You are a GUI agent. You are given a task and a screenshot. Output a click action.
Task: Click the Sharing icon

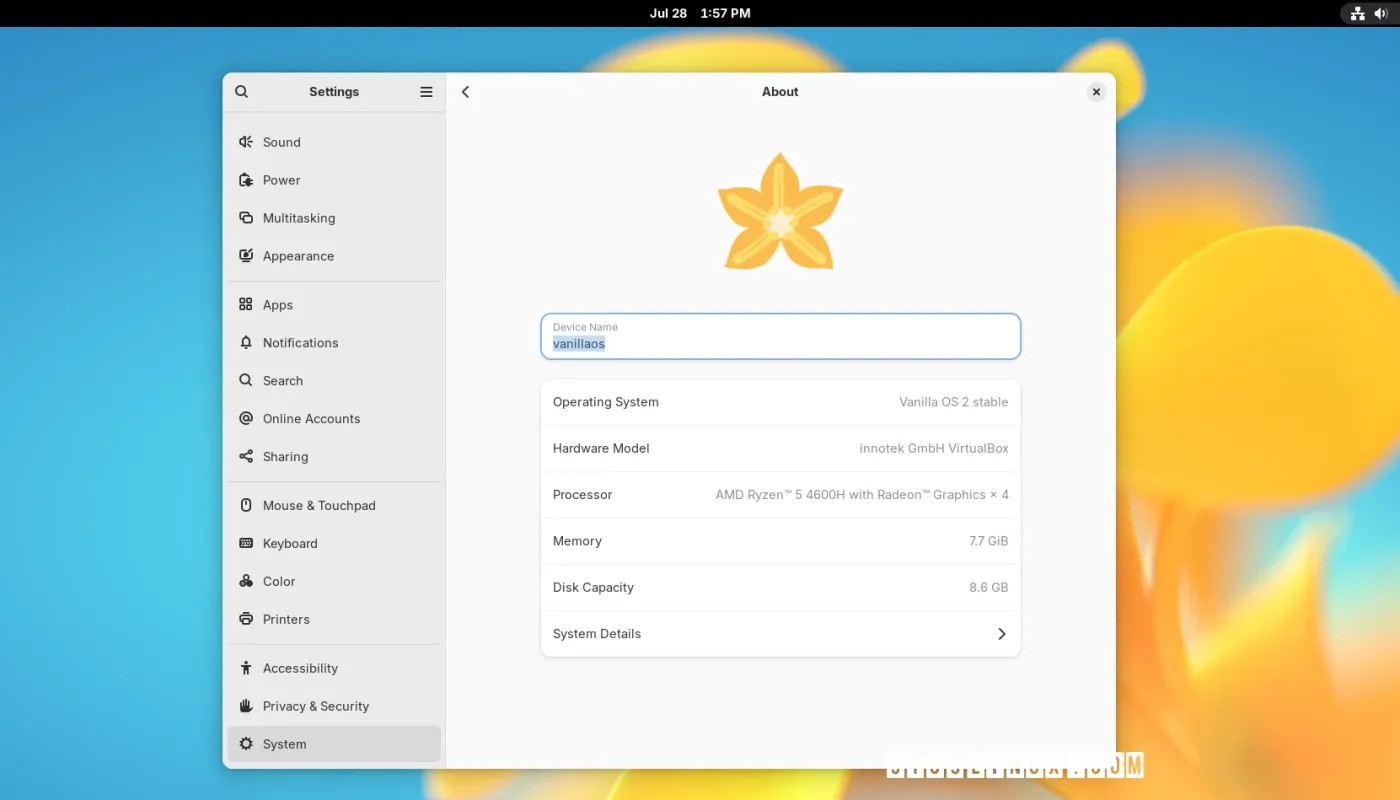(246, 457)
